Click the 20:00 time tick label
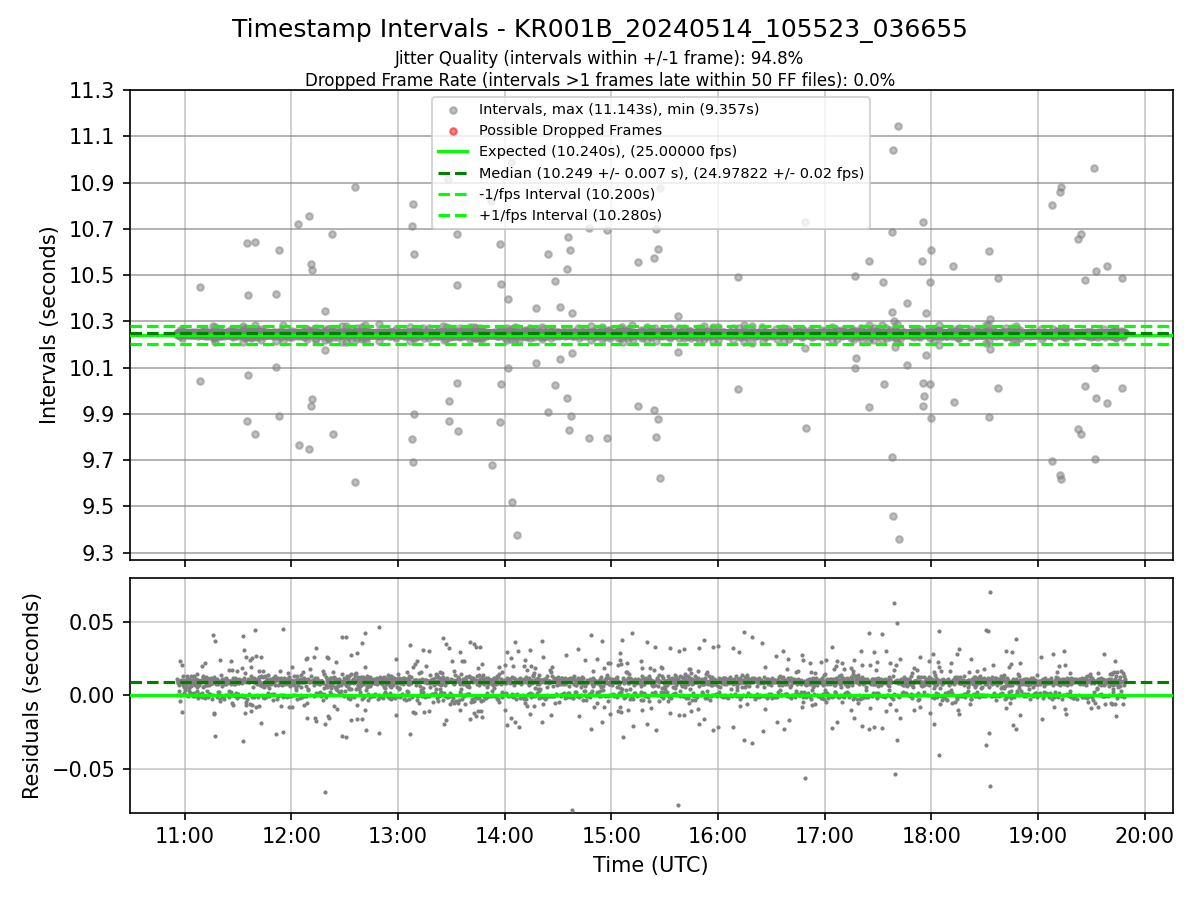Image resolution: width=1200 pixels, height=900 pixels. pos(1144,834)
